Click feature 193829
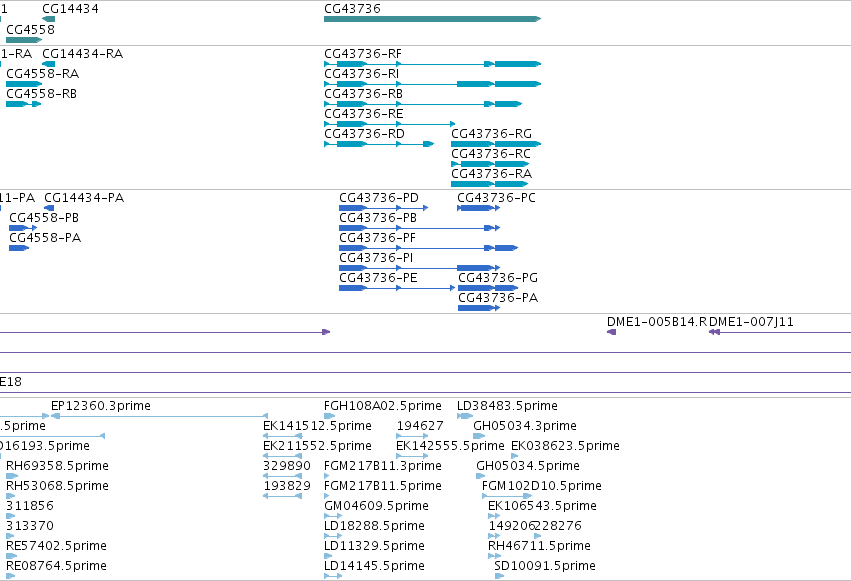 pos(283,496)
